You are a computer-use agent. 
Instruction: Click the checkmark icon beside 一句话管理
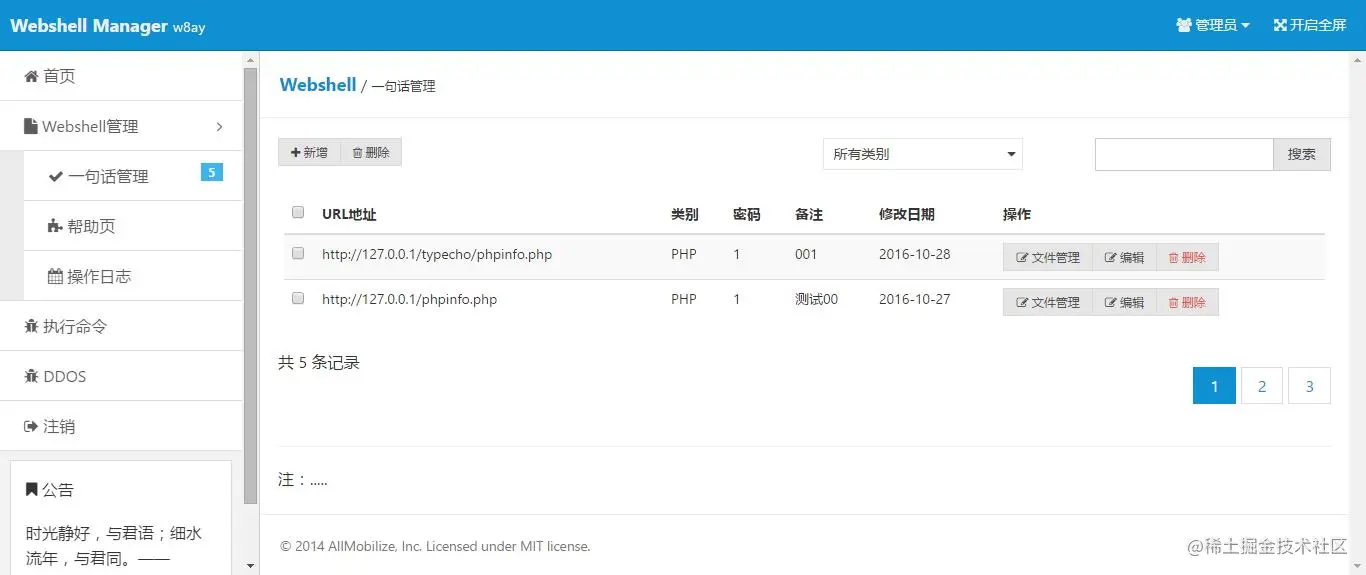click(56, 176)
